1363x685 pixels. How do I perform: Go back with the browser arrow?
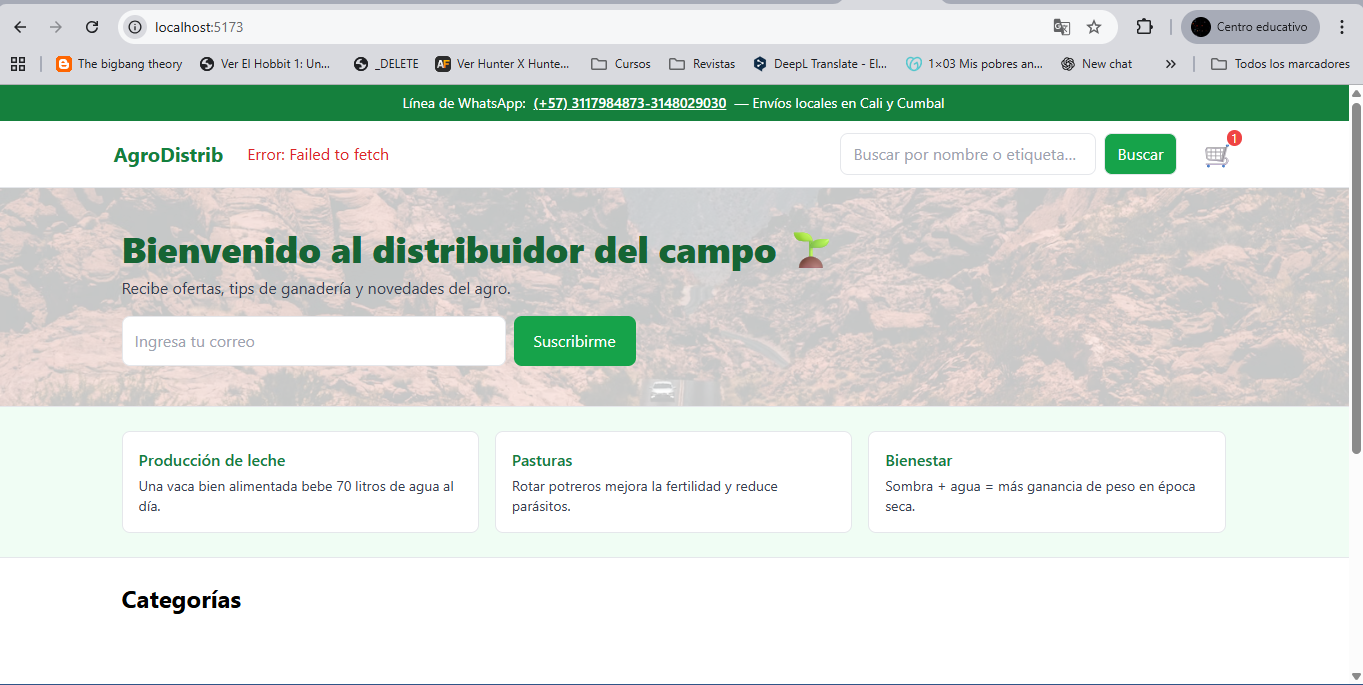click(20, 27)
